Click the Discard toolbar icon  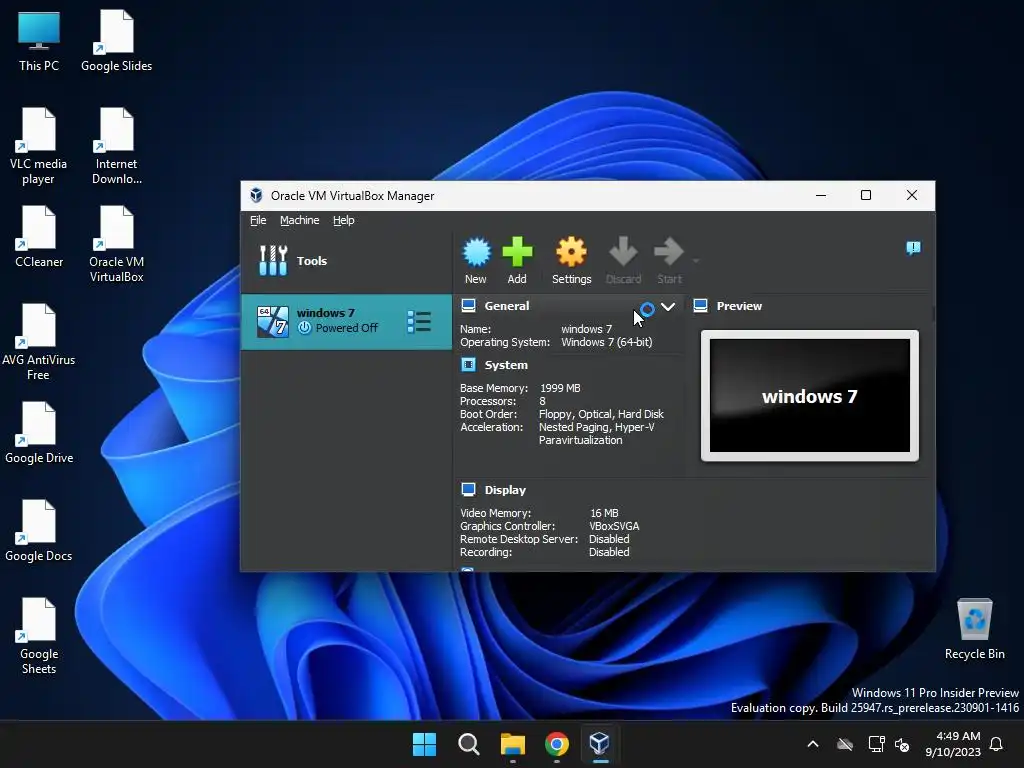click(623, 252)
